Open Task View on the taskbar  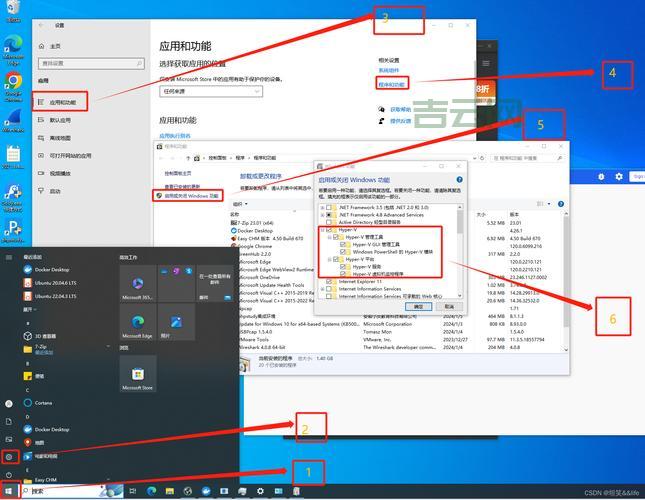(132, 491)
